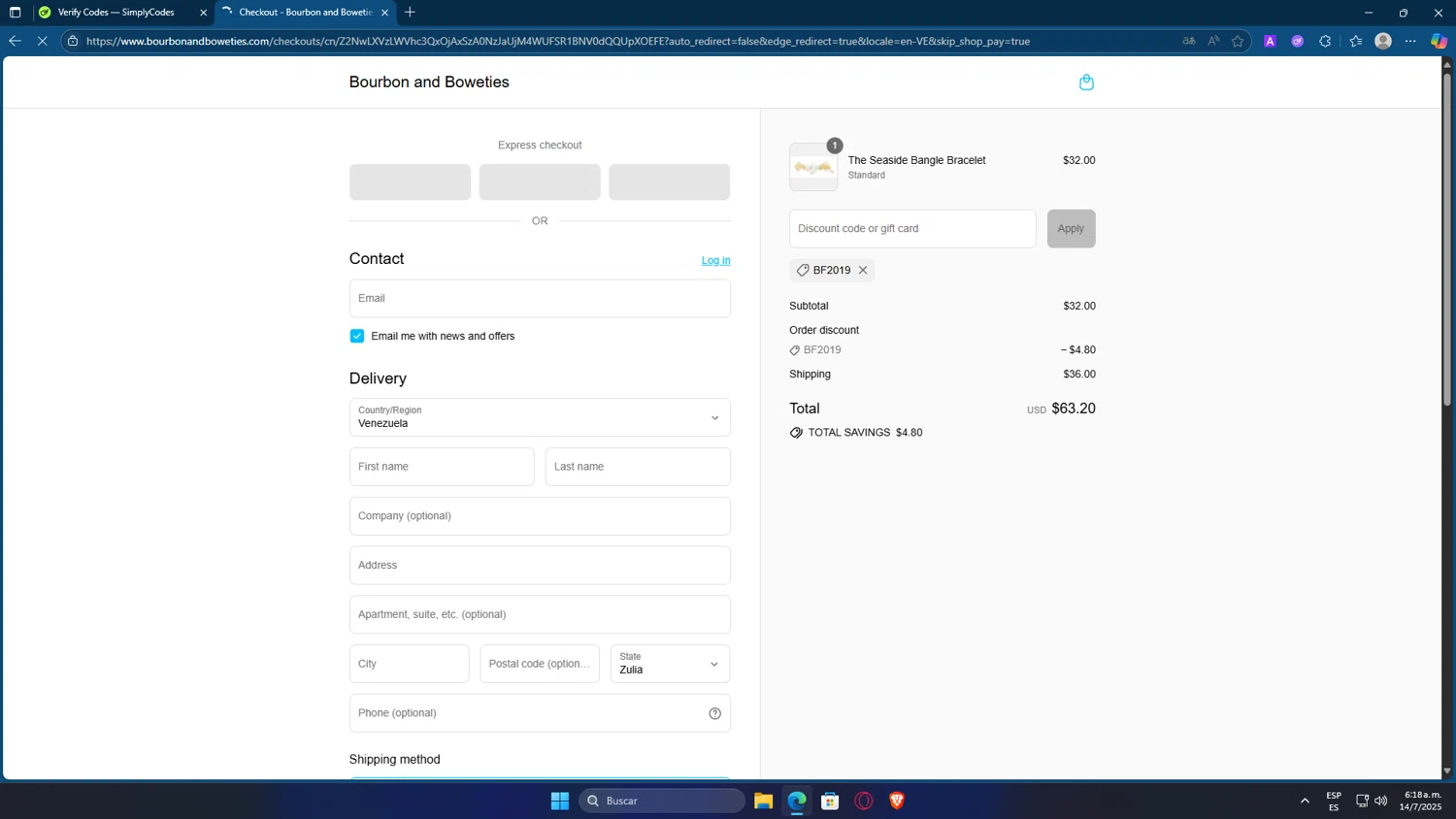
Task: Click the TOTAL SAVINGS $4.80 text
Action: (x=865, y=433)
